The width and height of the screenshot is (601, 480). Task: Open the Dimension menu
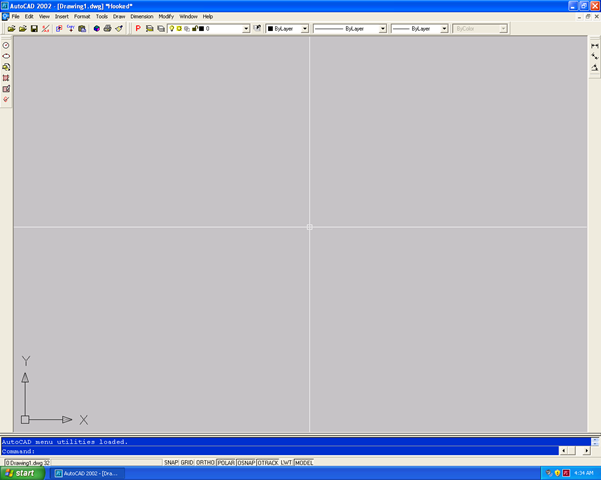tap(141, 16)
